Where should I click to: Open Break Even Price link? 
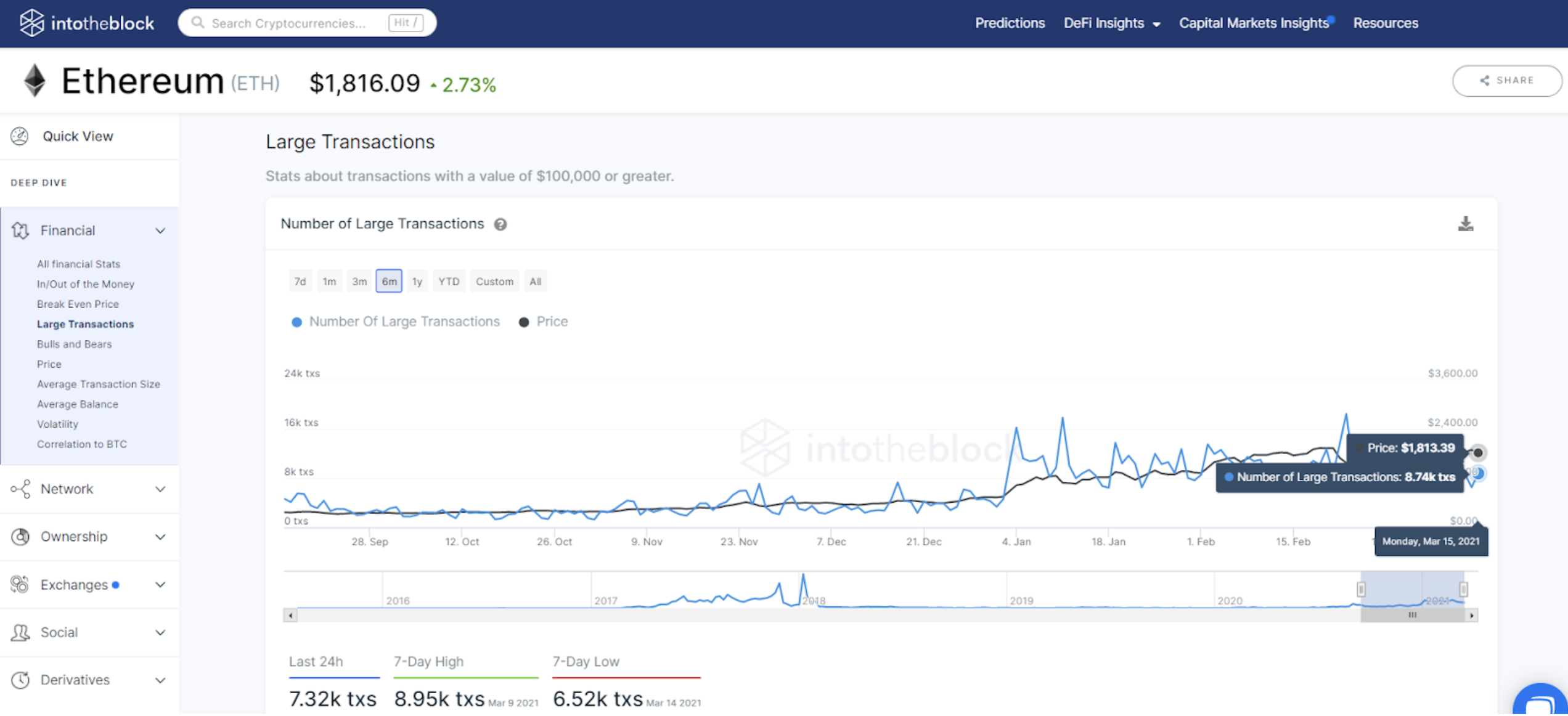pyautogui.click(x=78, y=304)
